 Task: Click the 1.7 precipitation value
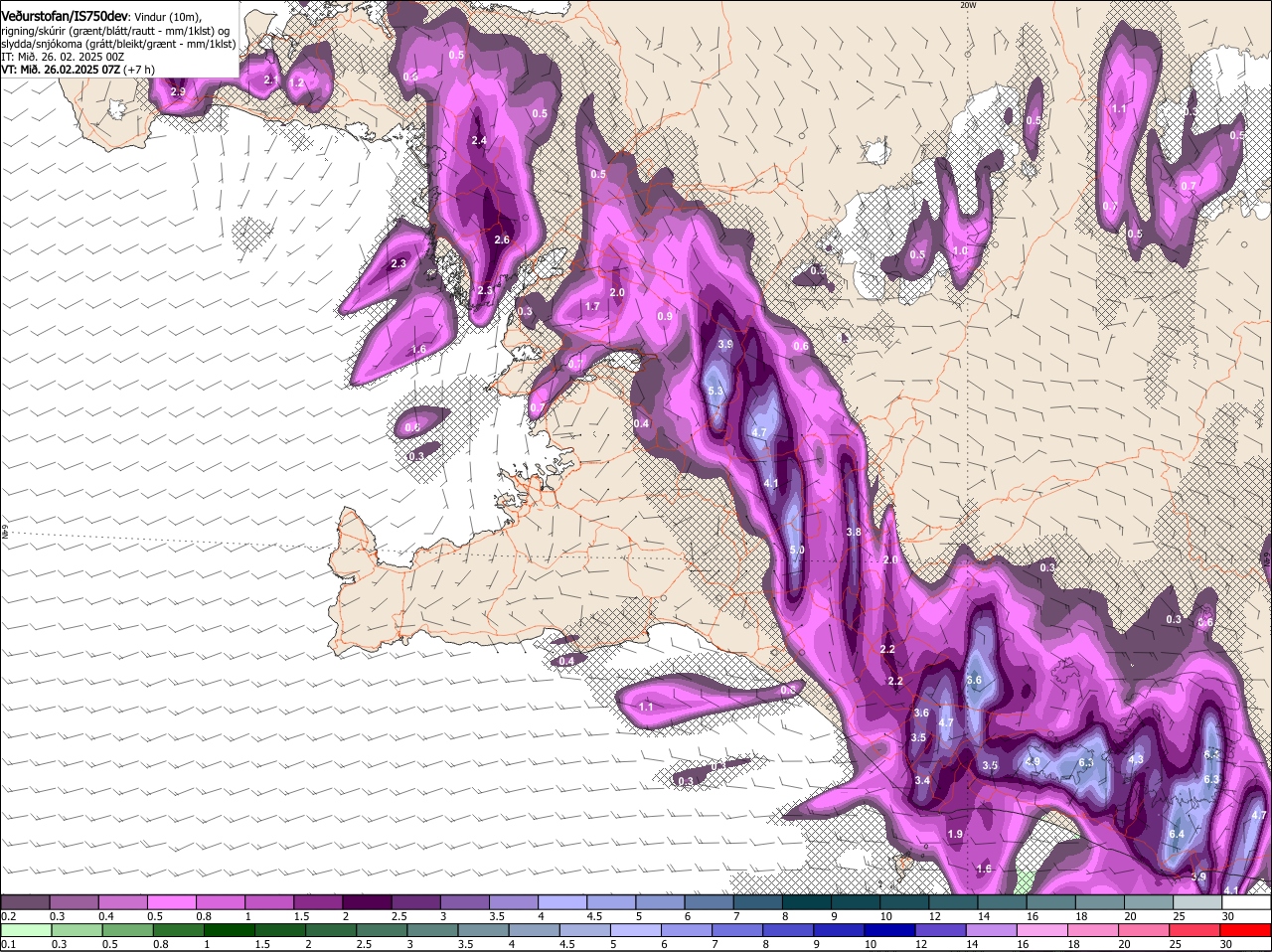pos(592,306)
